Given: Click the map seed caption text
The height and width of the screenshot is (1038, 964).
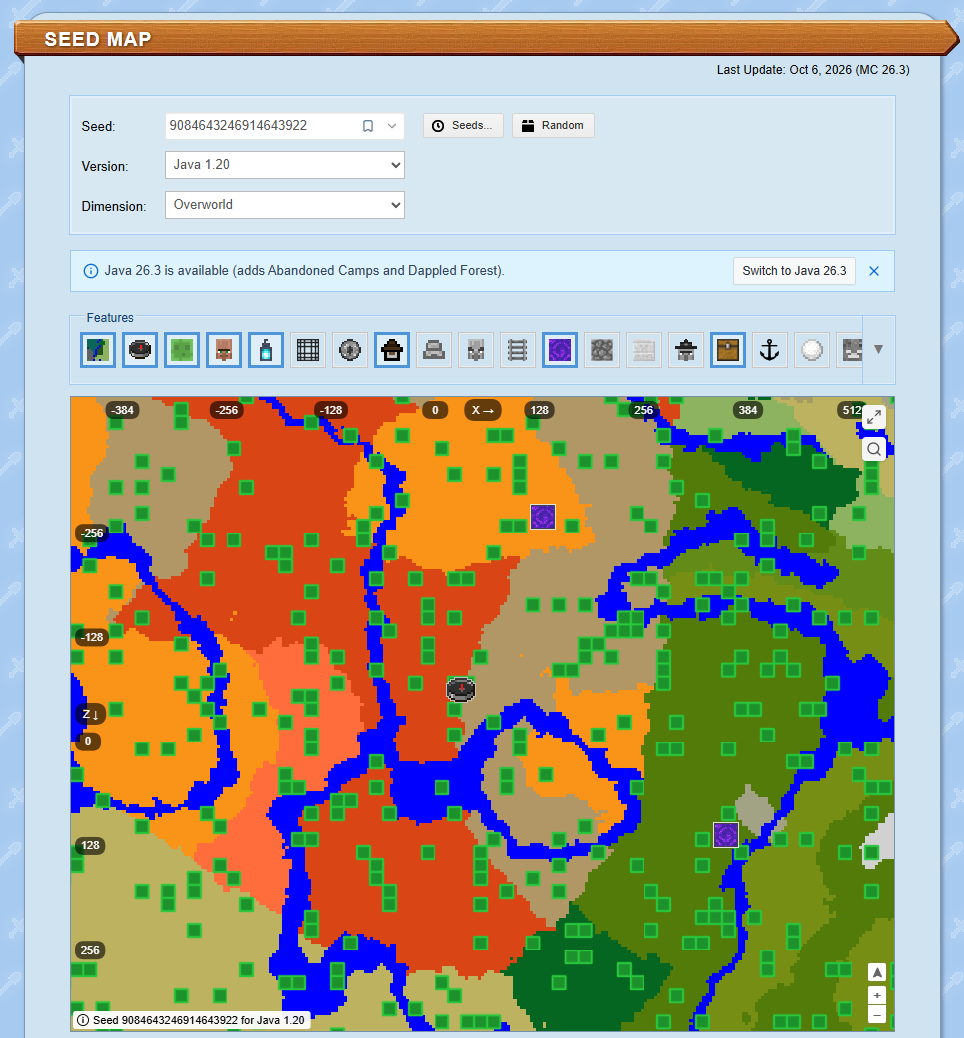Looking at the screenshot, I should tap(199, 1020).
